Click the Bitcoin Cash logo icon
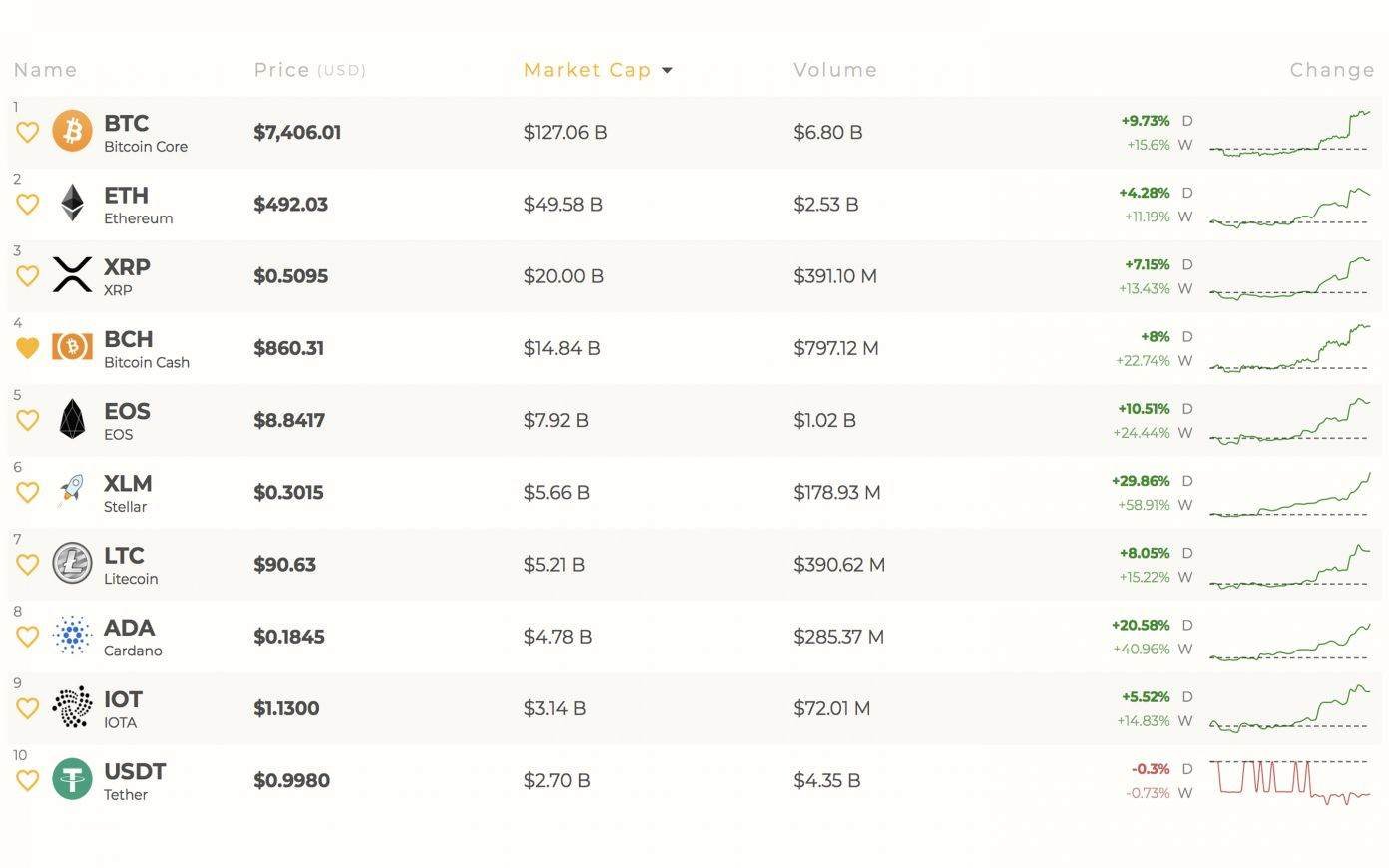The height and width of the screenshot is (868, 1389). point(72,347)
